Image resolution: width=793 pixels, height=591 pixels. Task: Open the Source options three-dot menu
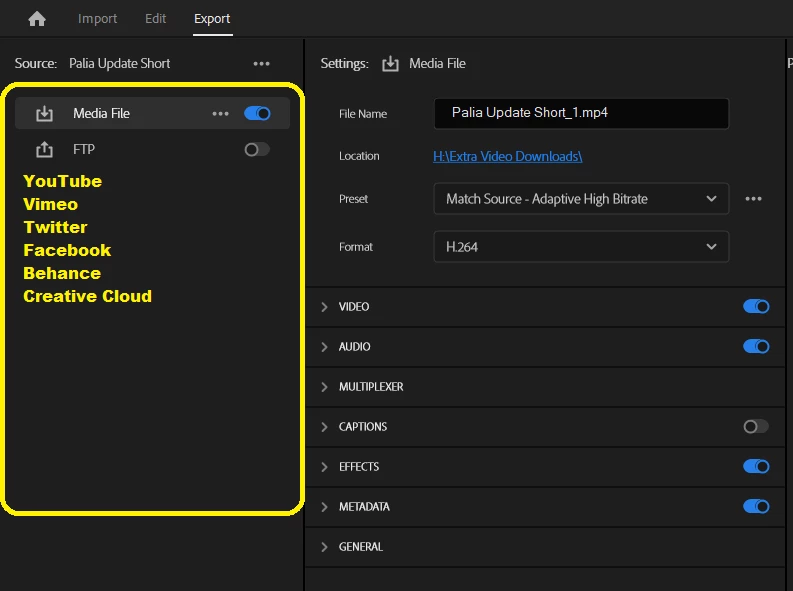click(x=261, y=64)
